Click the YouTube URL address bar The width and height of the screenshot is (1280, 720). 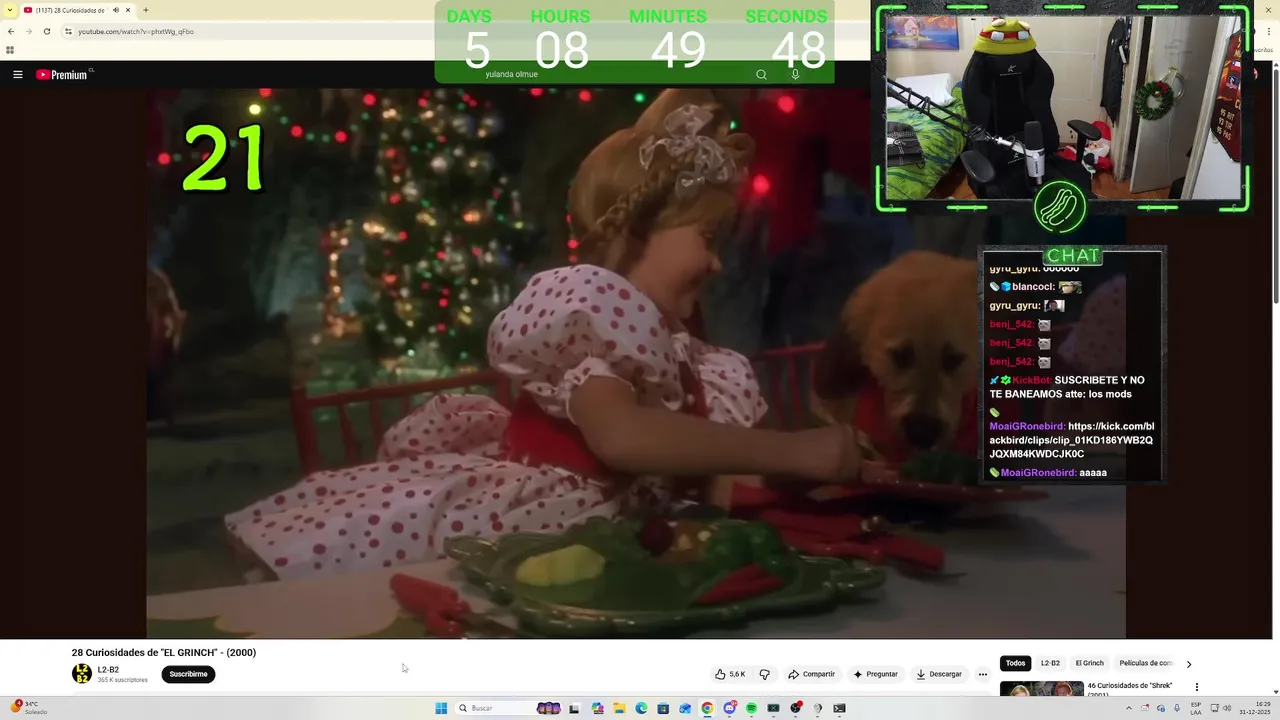[250, 31]
